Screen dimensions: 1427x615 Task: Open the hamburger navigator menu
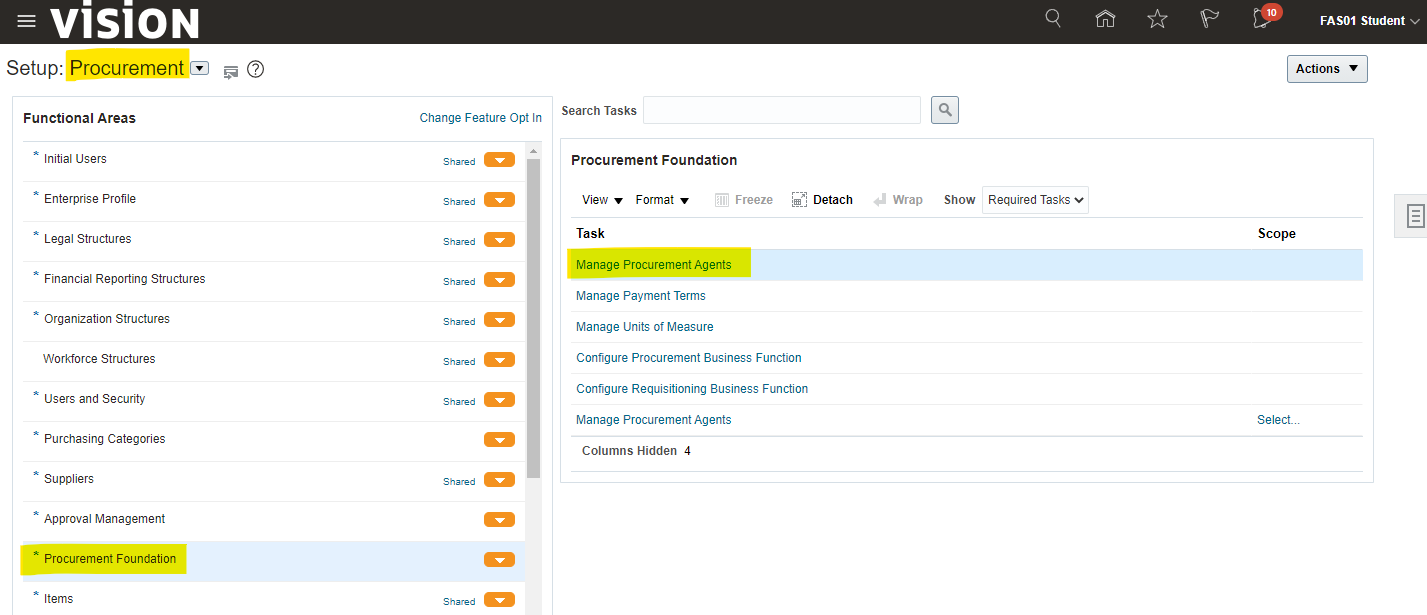coord(26,21)
